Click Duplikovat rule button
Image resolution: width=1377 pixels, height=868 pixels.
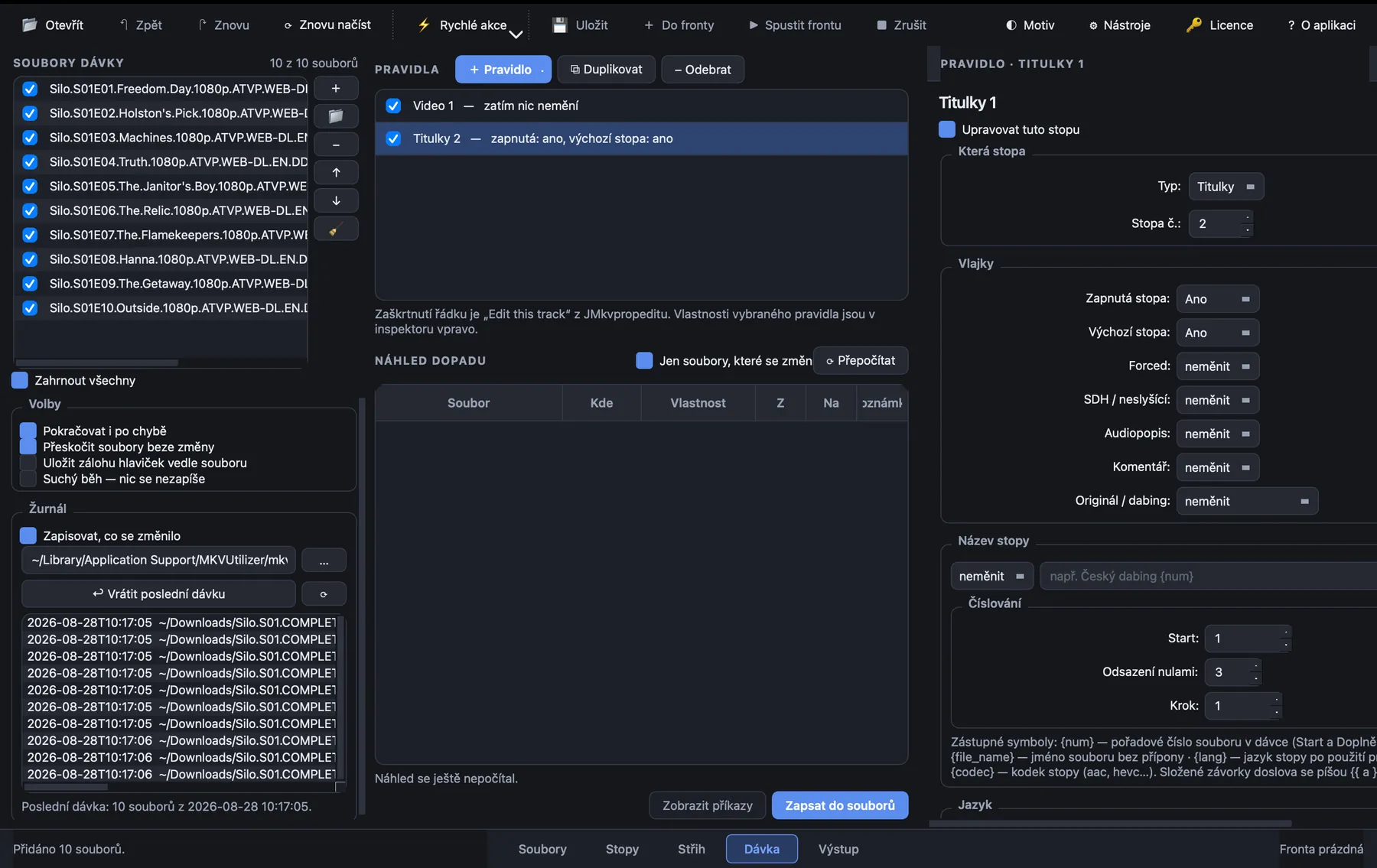pos(607,70)
